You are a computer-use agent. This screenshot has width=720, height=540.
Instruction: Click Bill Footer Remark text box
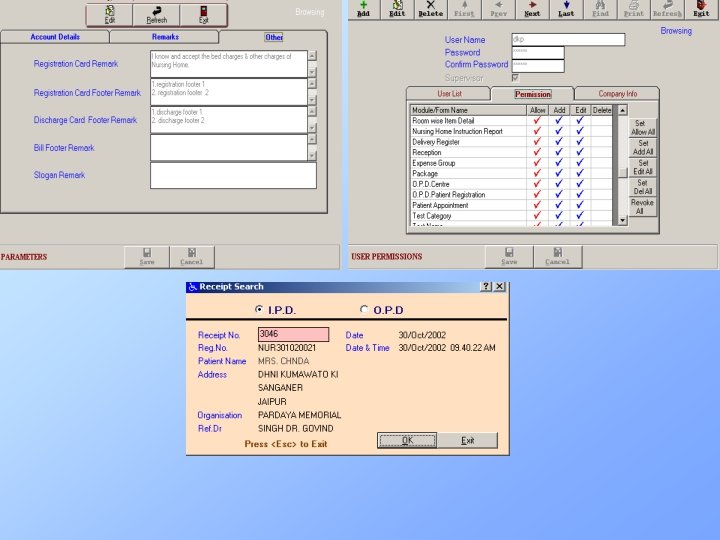click(229, 147)
